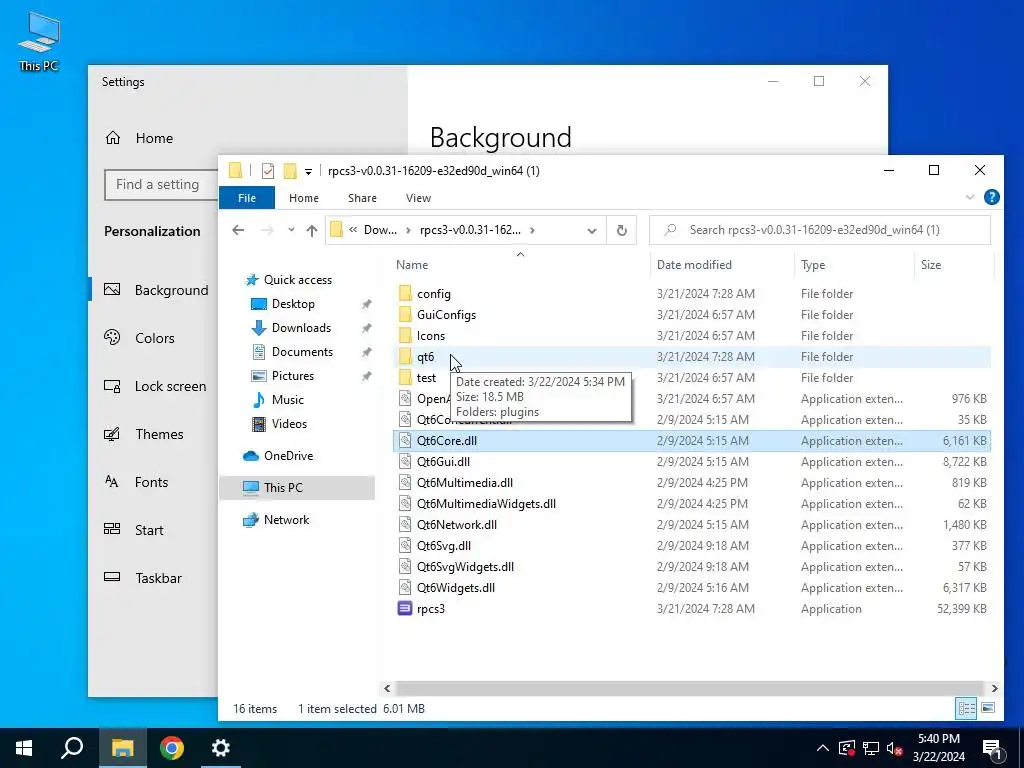Select Background in Settings sidebar
This screenshot has height=768, width=1024.
pos(155,290)
